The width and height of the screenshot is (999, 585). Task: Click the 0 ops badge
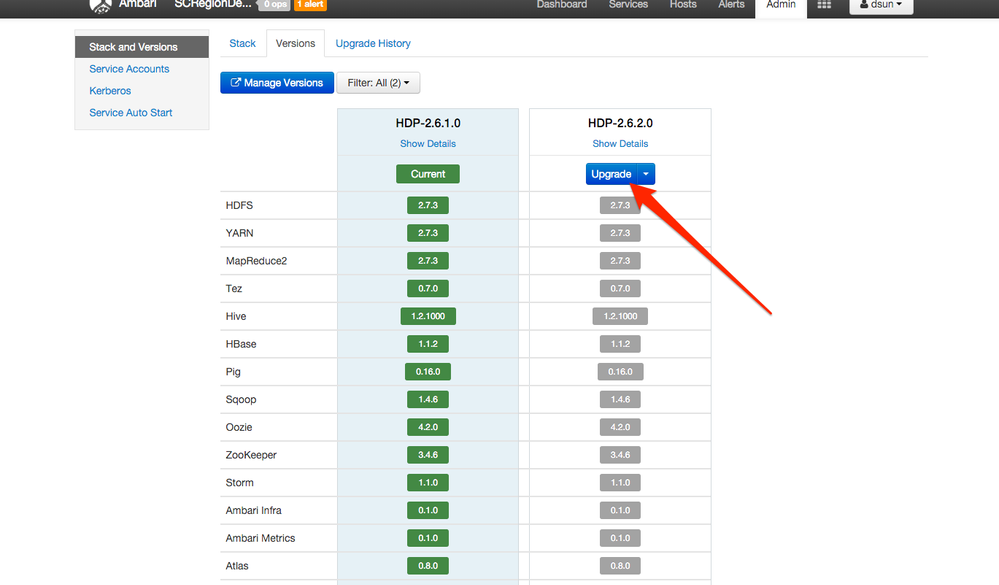[x=275, y=4]
